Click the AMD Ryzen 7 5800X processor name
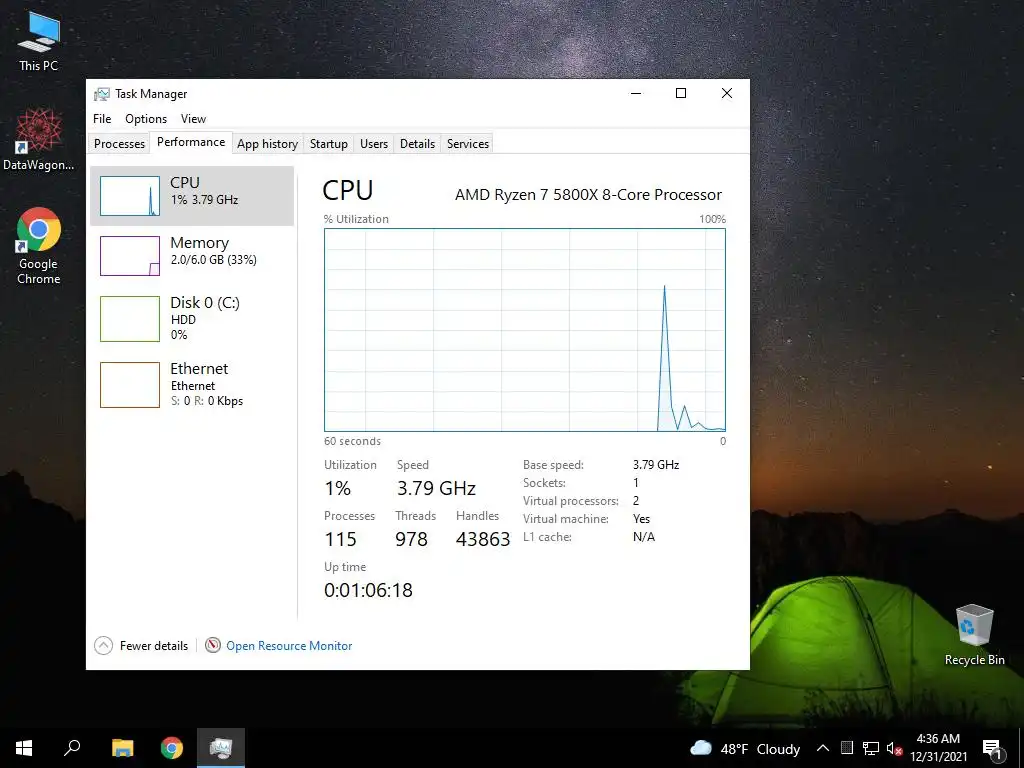 pos(588,195)
